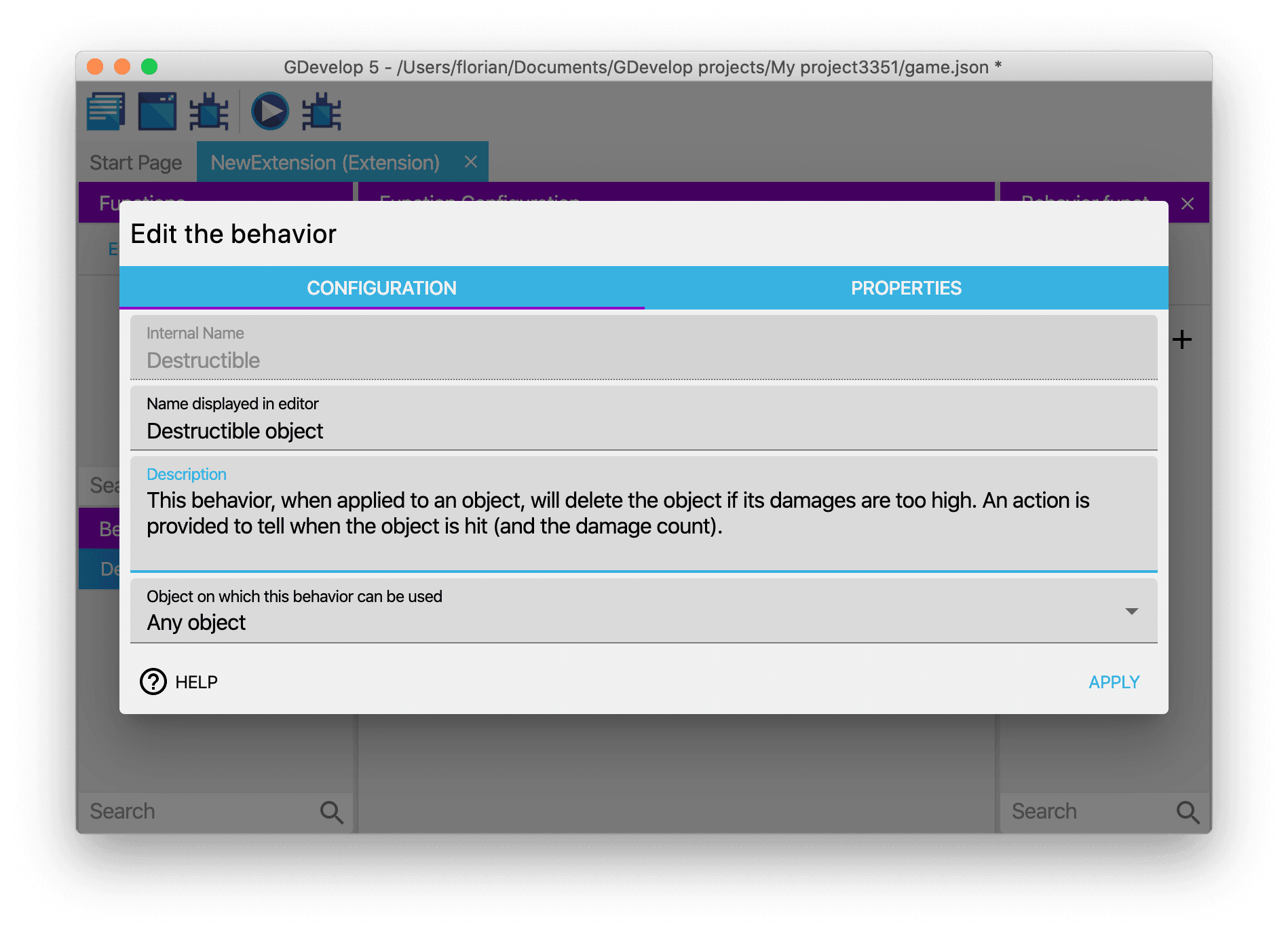Switch to the PROPERTIES tab
The height and width of the screenshot is (934, 1288).
click(x=906, y=288)
